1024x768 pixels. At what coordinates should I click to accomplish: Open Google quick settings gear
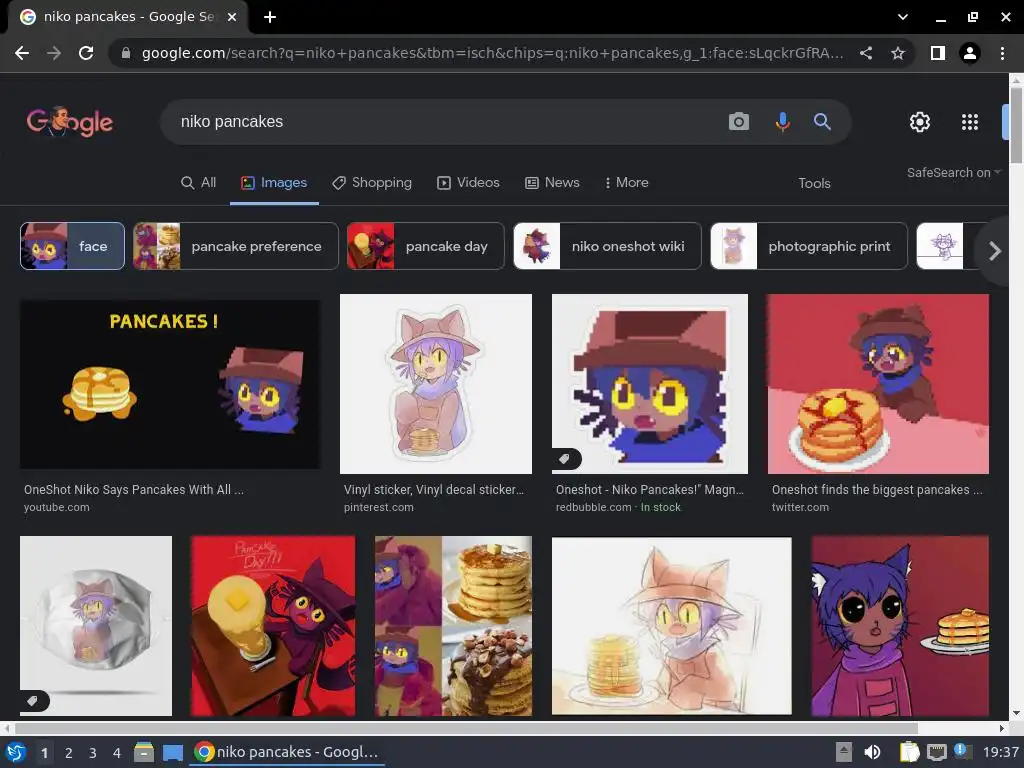click(x=920, y=121)
